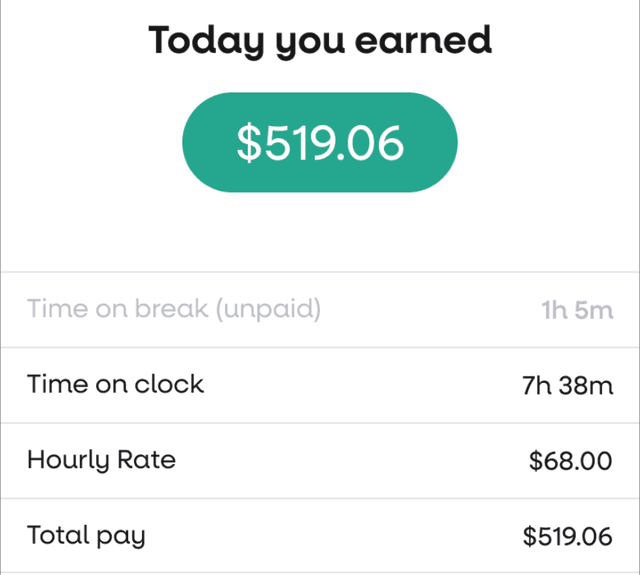This screenshot has height=575, width=640.
Task: Click the "Today you earned" heading
Action: tap(320, 41)
